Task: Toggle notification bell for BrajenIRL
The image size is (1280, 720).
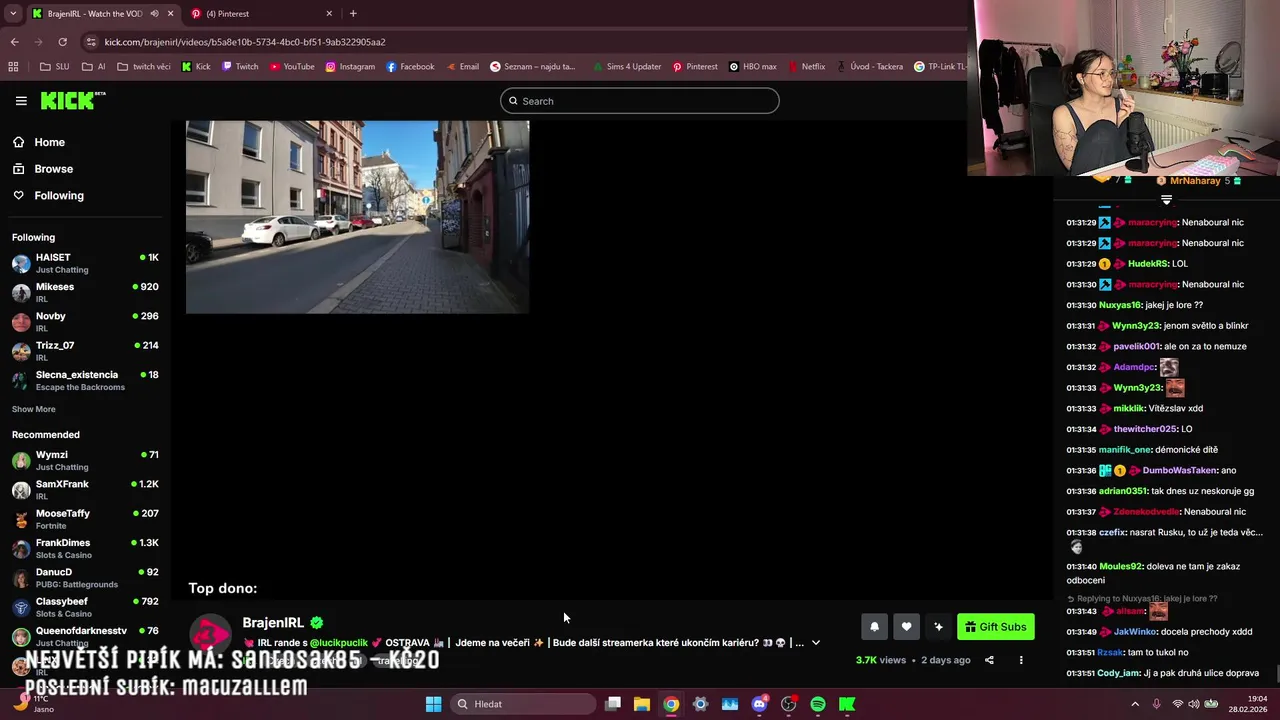Action: [x=874, y=627]
